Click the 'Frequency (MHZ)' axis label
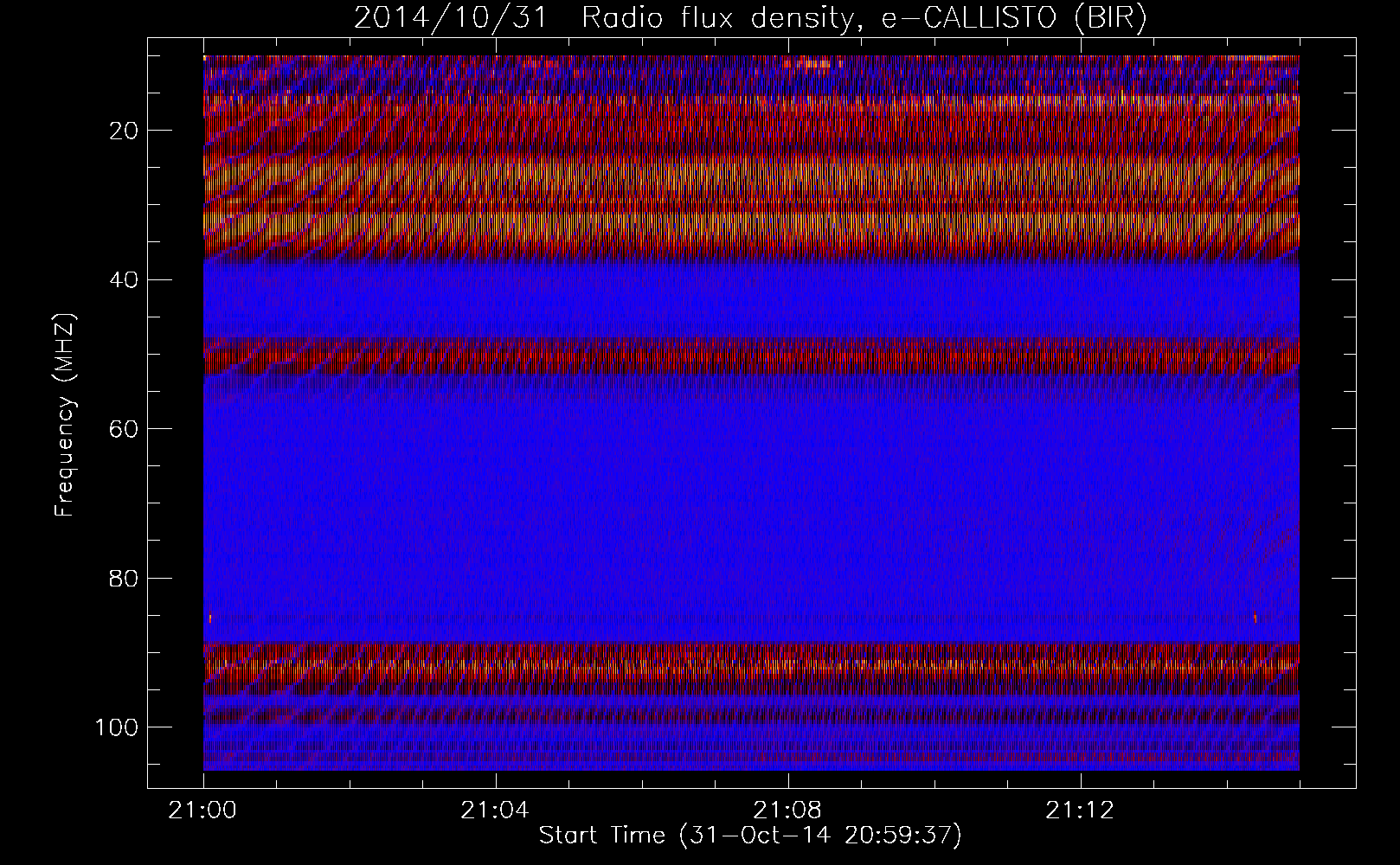The height and width of the screenshot is (865, 1400). click(66, 414)
